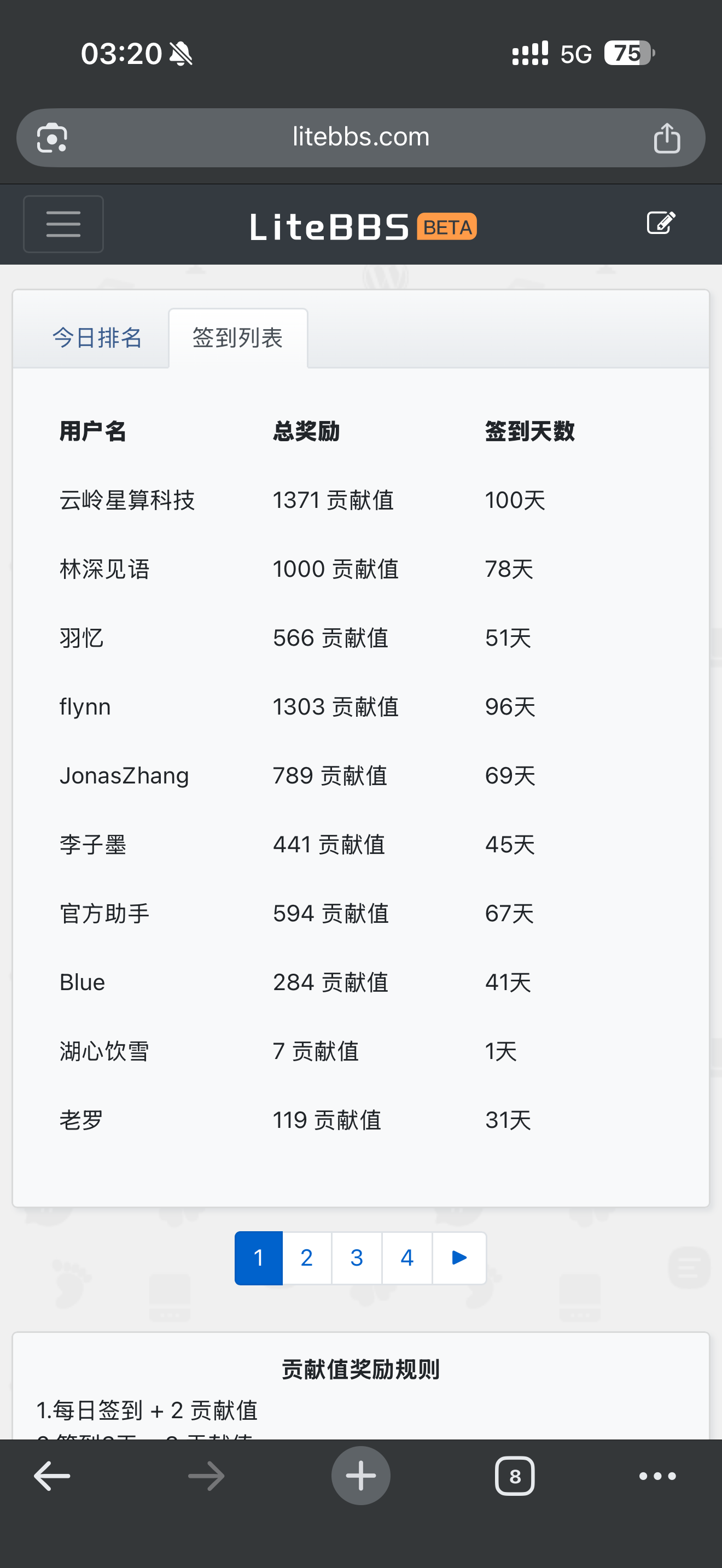The height and width of the screenshot is (1568, 722).
Task: Tap the camera scan icon in address bar
Action: pos(52,138)
